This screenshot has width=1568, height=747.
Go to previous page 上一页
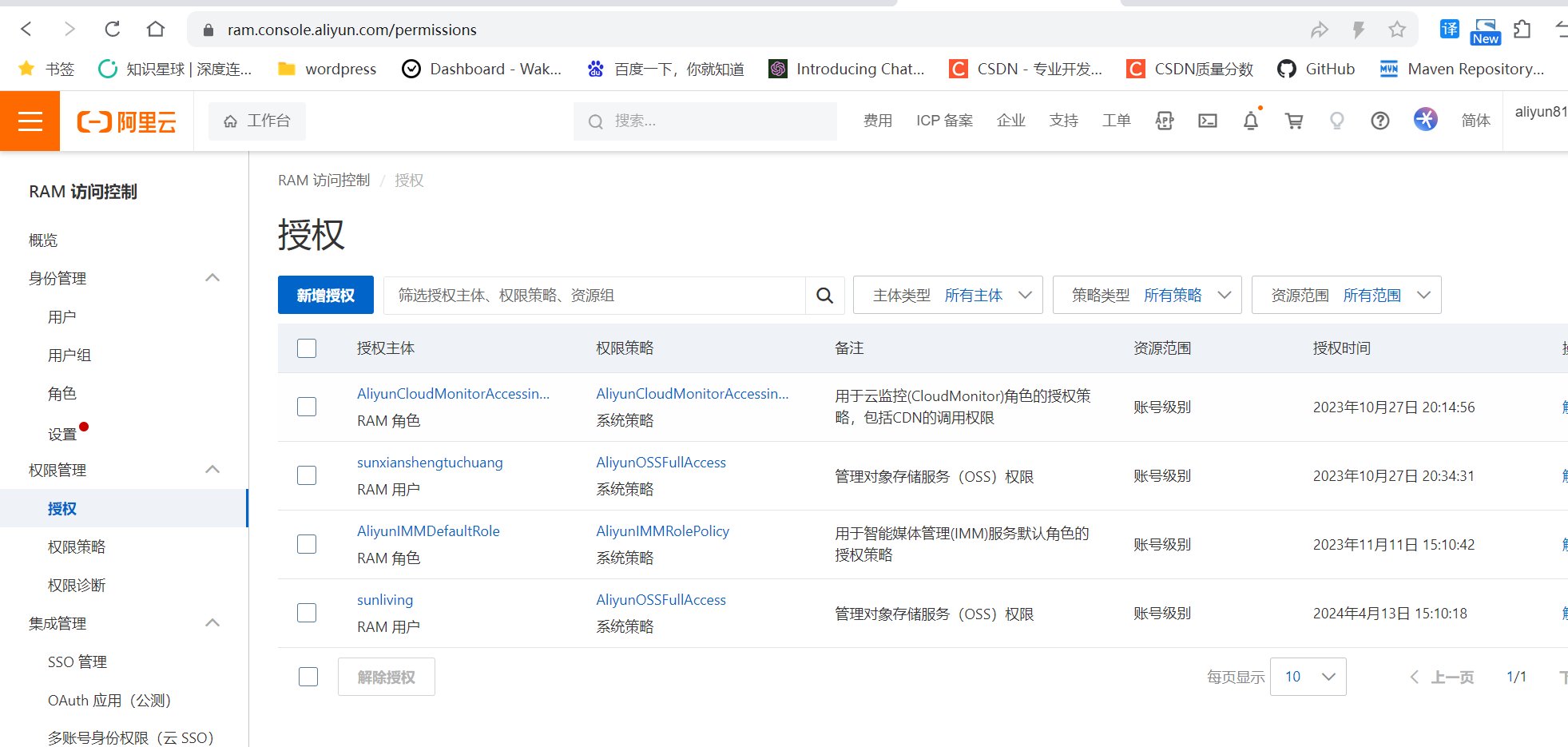(x=1443, y=677)
